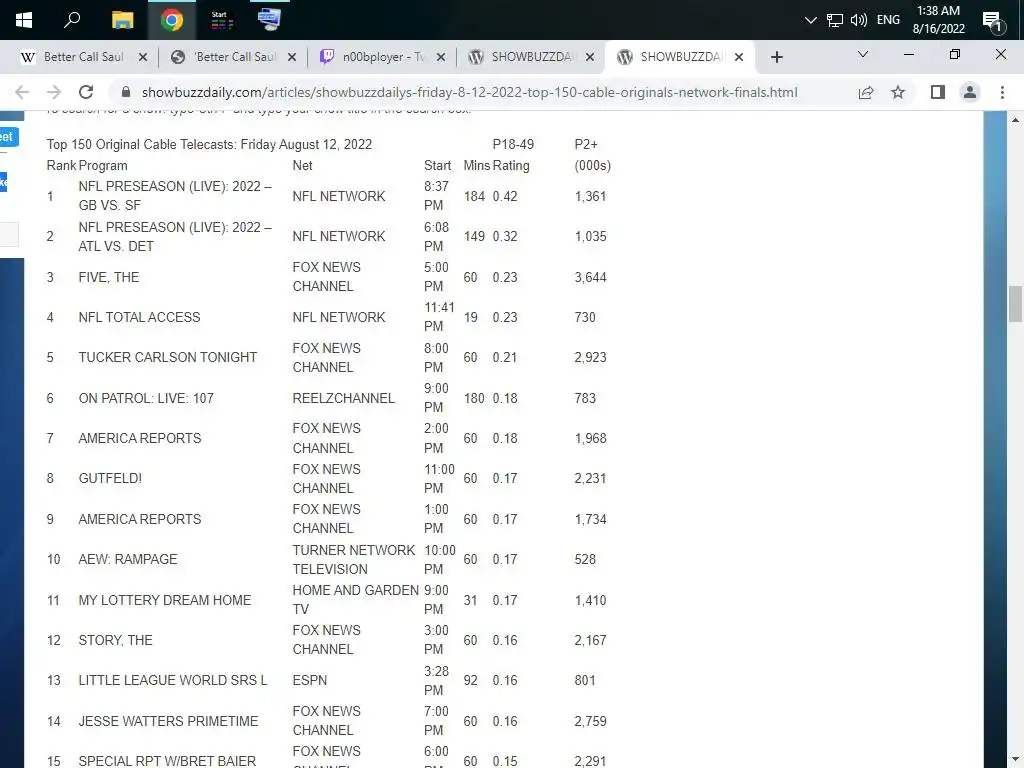Open the monitor app in taskbar

tap(269, 20)
